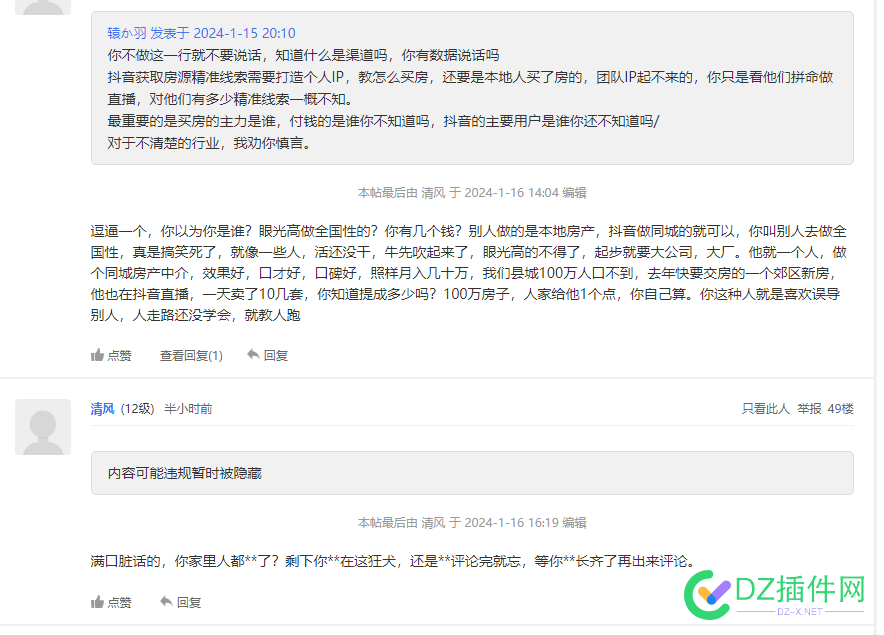The width and height of the screenshot is (884, 635).
Task: Open 清风's profile via username link
Action: click(103, 408)
